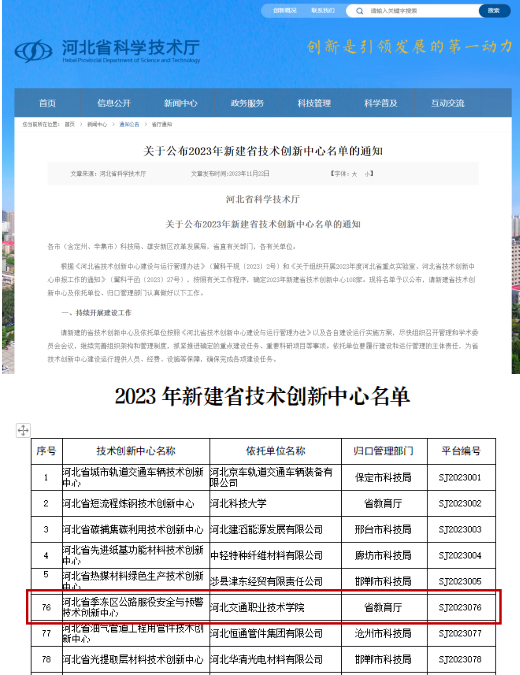The height and width of the screenshot is (675, 520).
Task: Select cell 廊坊市科技局
Action: [384, 555]
